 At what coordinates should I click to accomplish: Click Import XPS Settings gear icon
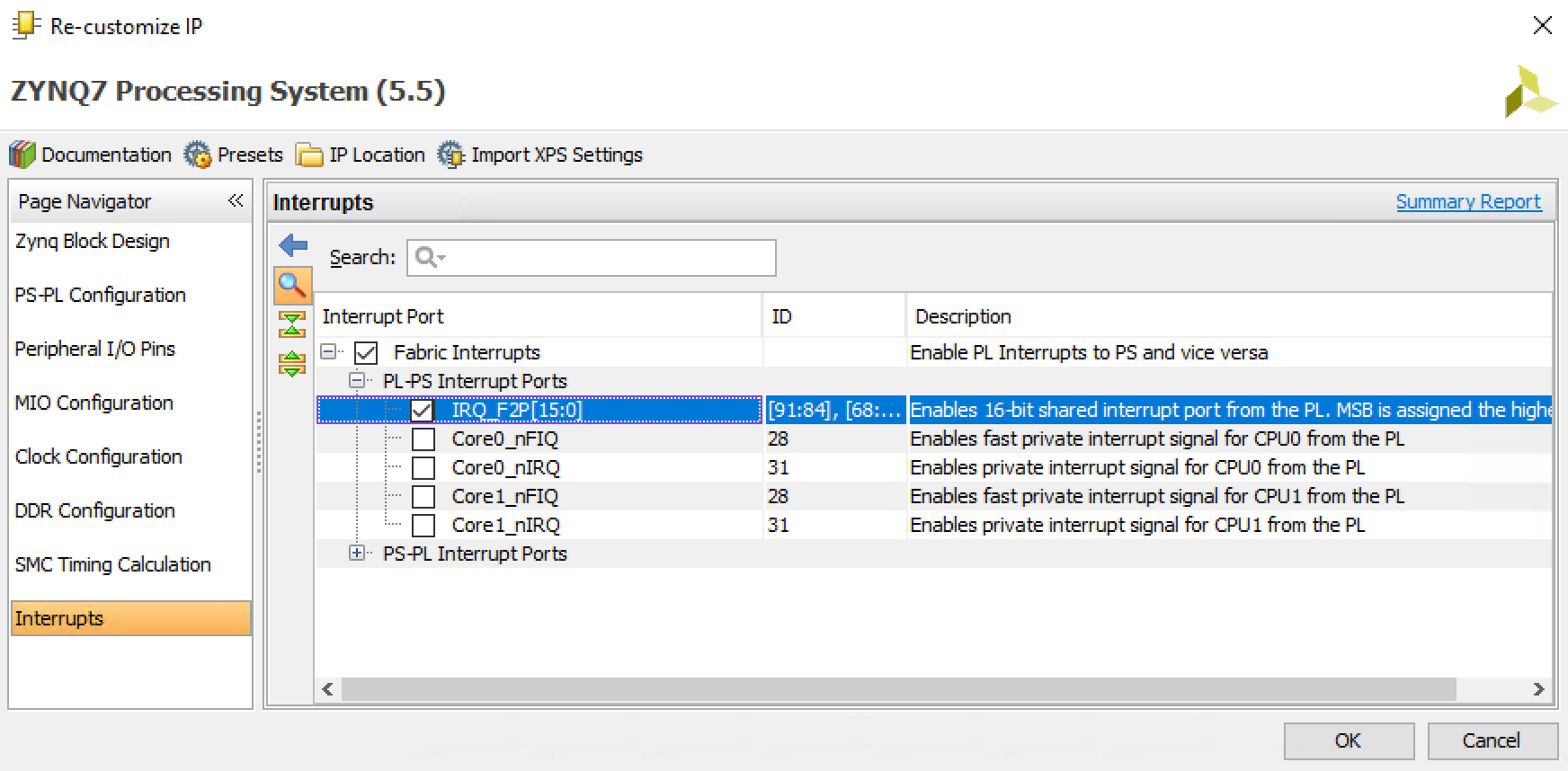450,155
